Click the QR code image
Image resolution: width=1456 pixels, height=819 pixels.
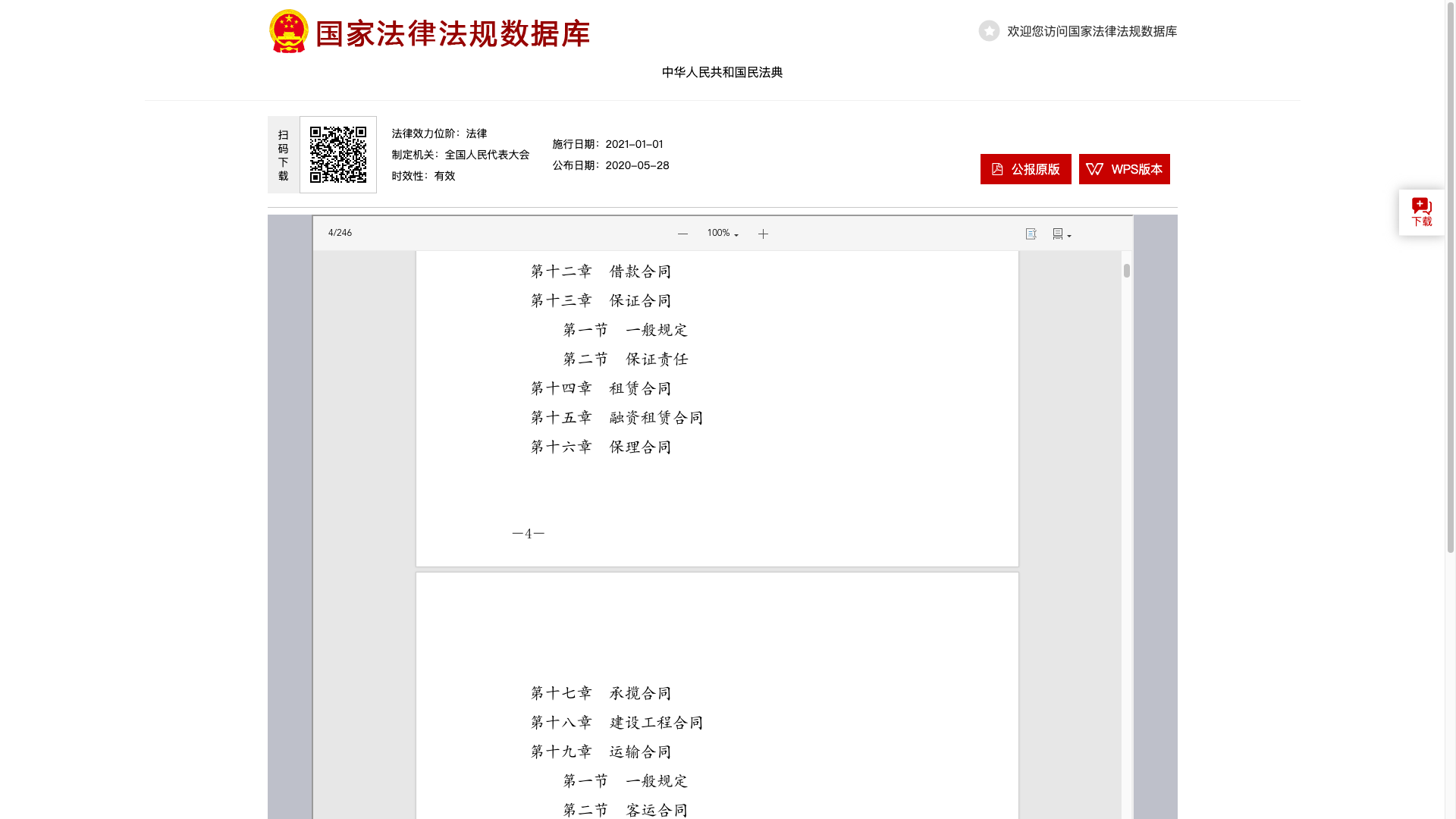pyautogui.click(x=338, y=155)
